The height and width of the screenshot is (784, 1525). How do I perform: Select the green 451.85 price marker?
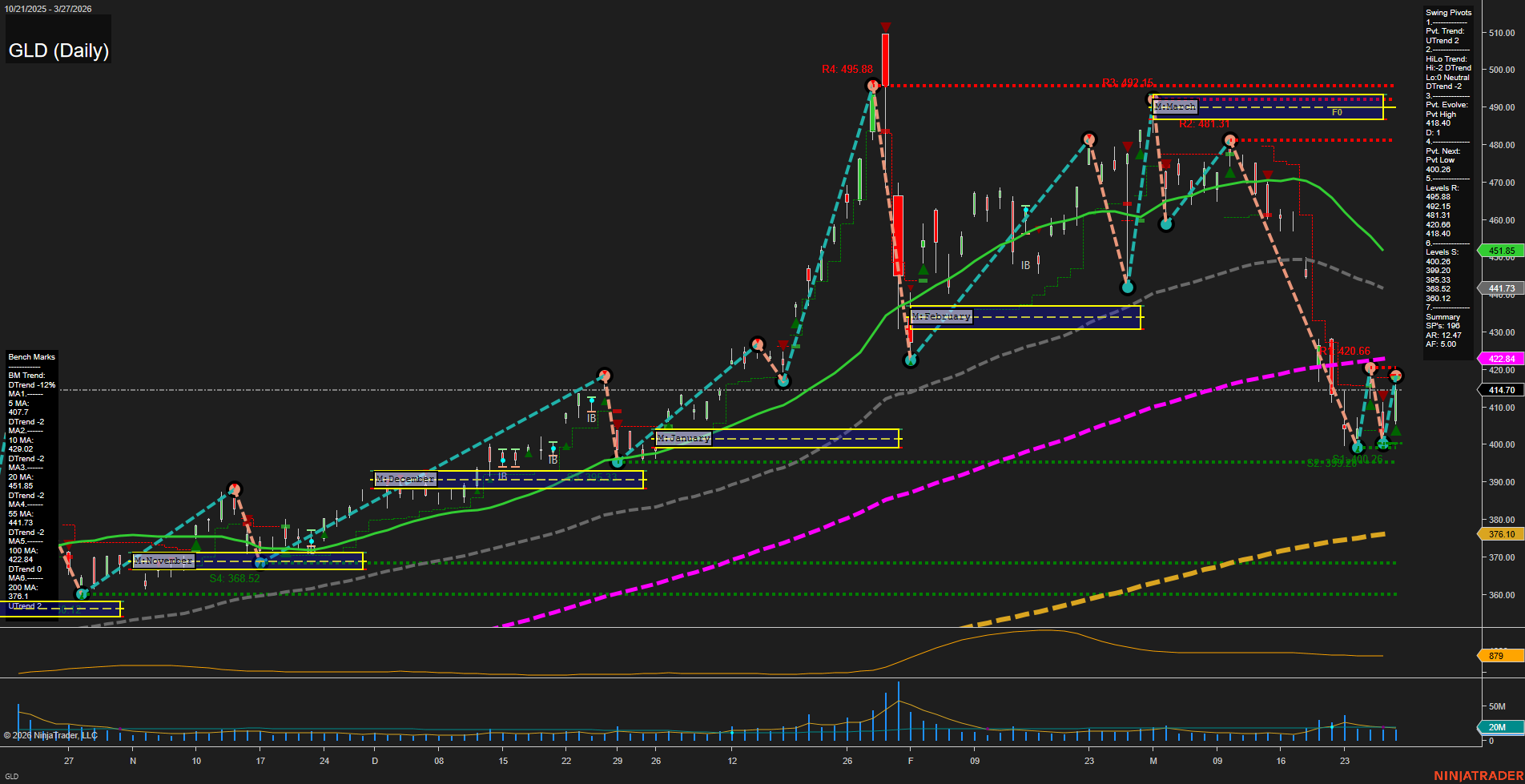coord(1501,251)
